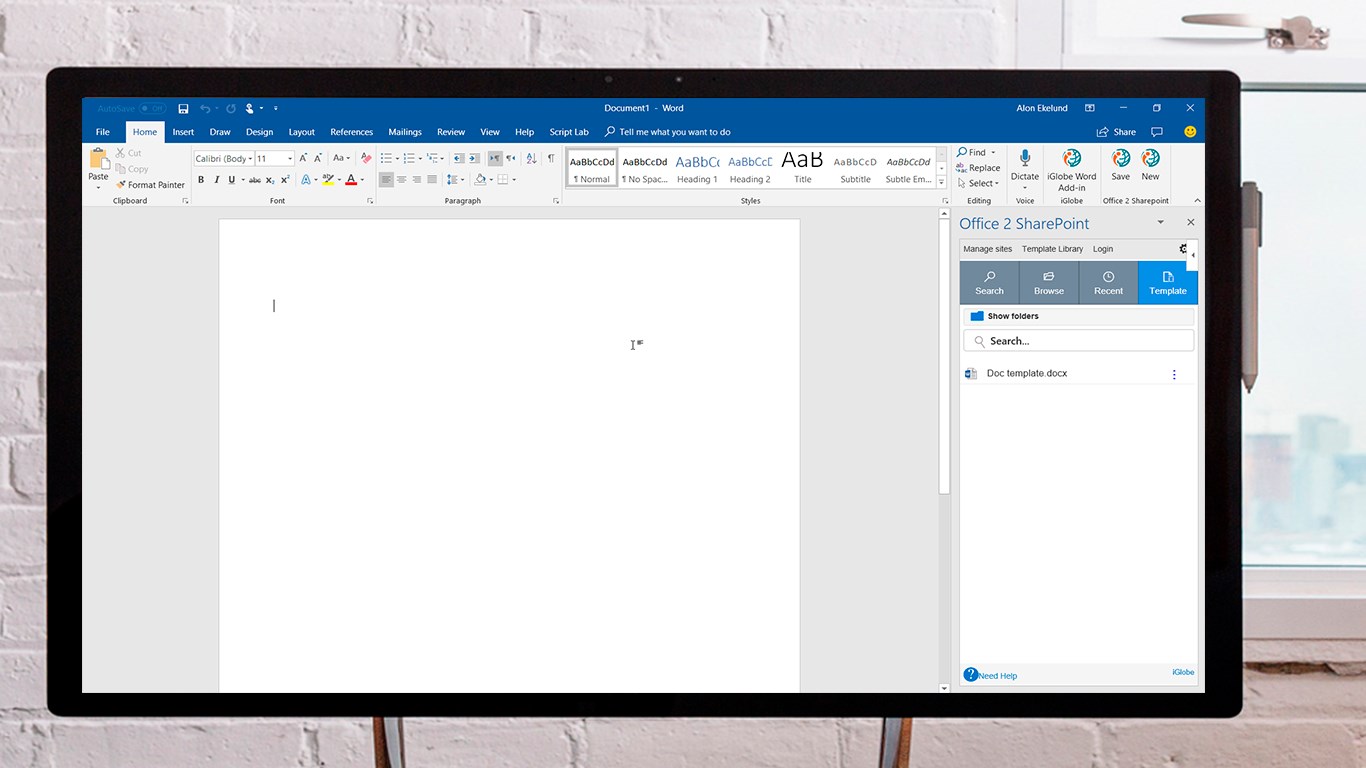
Task: Expand the Styles gallery
Action: coord(941,182)
